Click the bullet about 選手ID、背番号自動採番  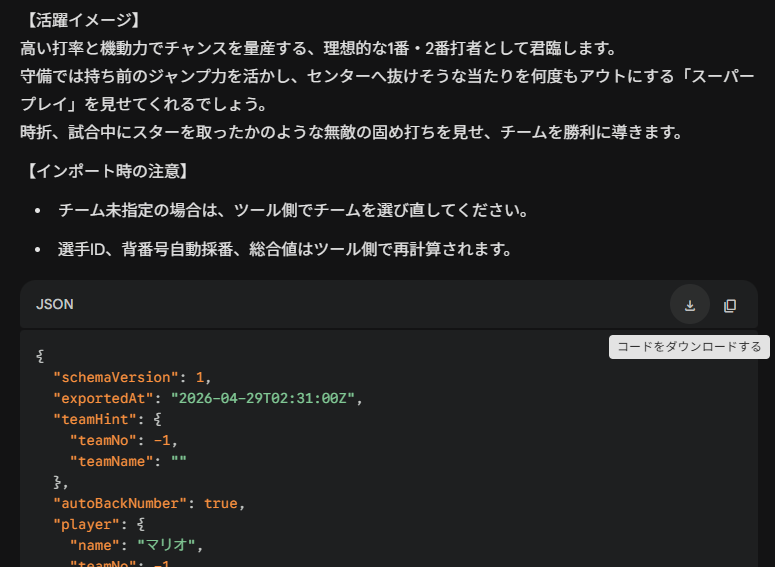coord(285,249)
